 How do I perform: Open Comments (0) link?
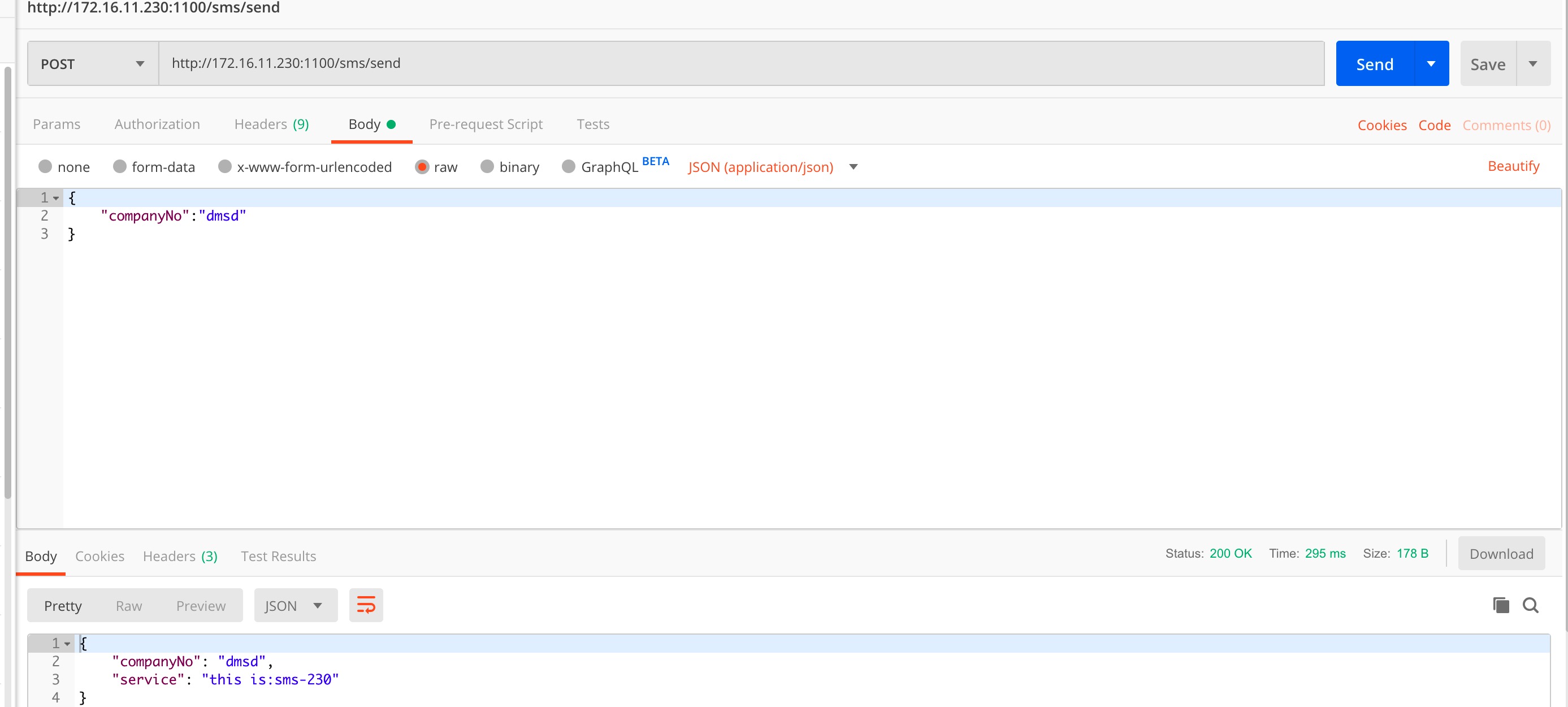coord(1506,125)
